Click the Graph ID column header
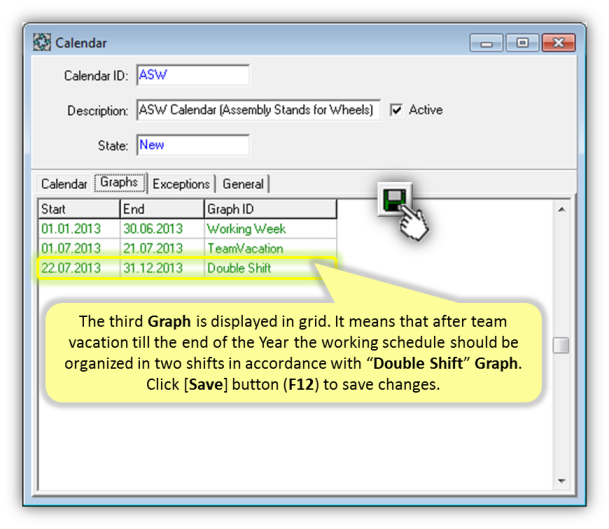 click(x=268, y=209)
